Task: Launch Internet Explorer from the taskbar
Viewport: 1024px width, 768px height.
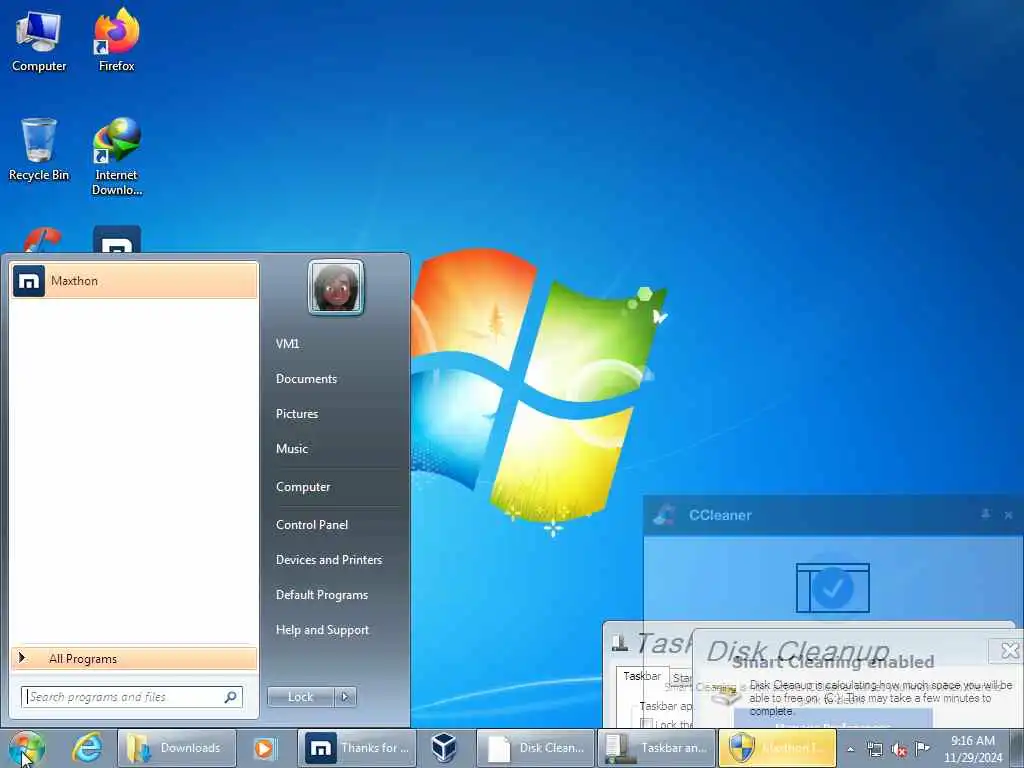Action: pos(87,748)
